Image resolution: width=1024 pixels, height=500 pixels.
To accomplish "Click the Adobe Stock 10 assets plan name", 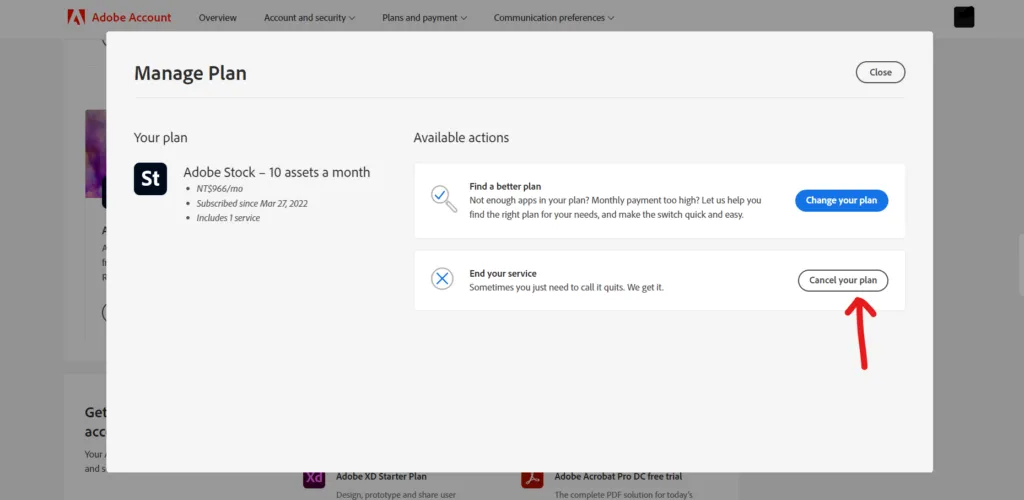I will (276, 172).
